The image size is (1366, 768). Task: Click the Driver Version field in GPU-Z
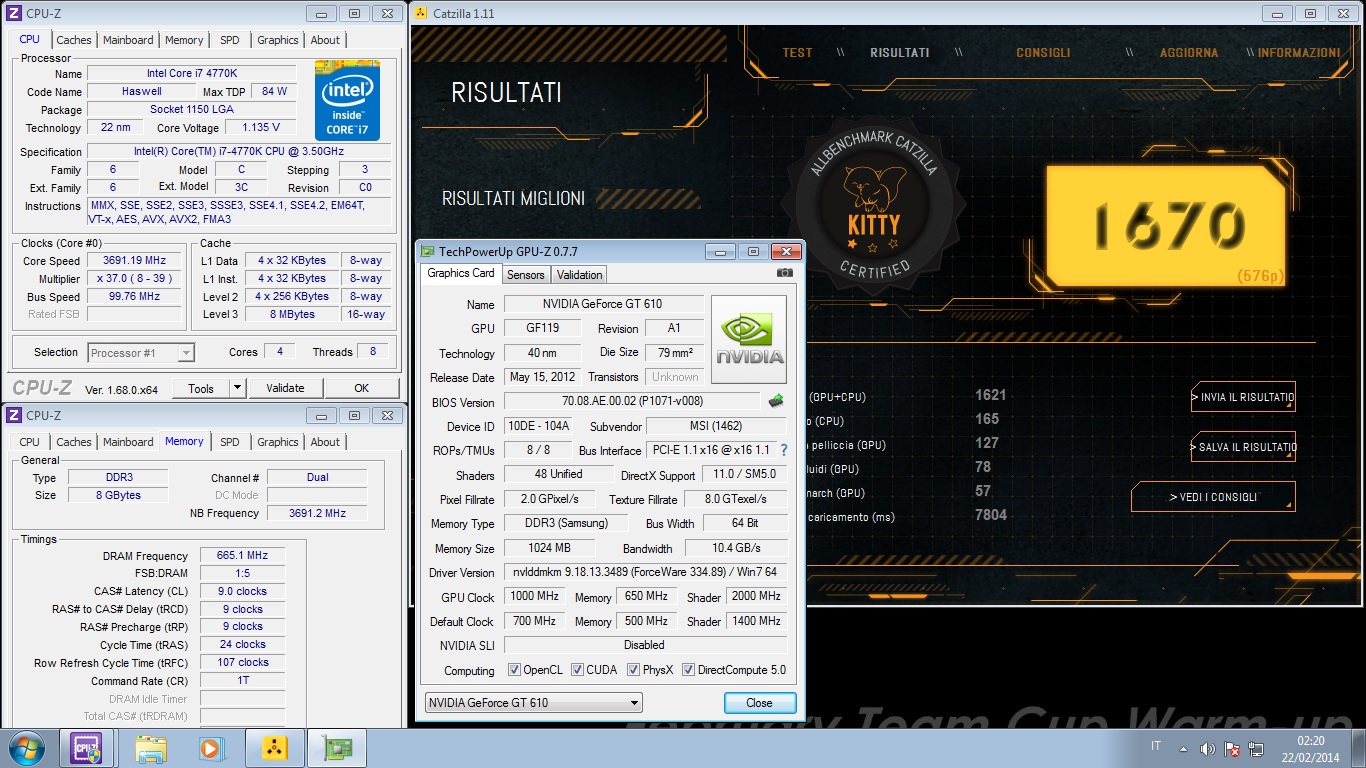tap(645, 573)
